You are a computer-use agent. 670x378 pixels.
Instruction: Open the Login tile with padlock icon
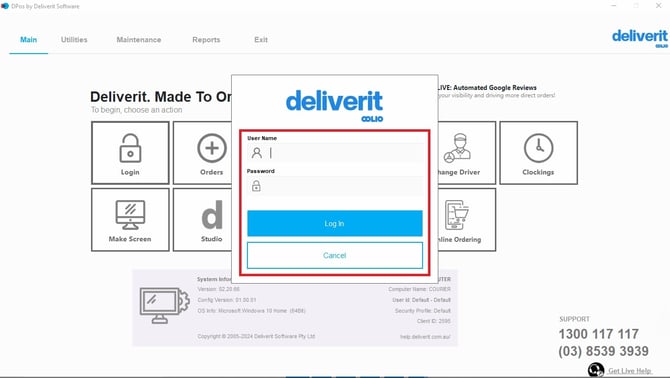click(x=130, y=153)
